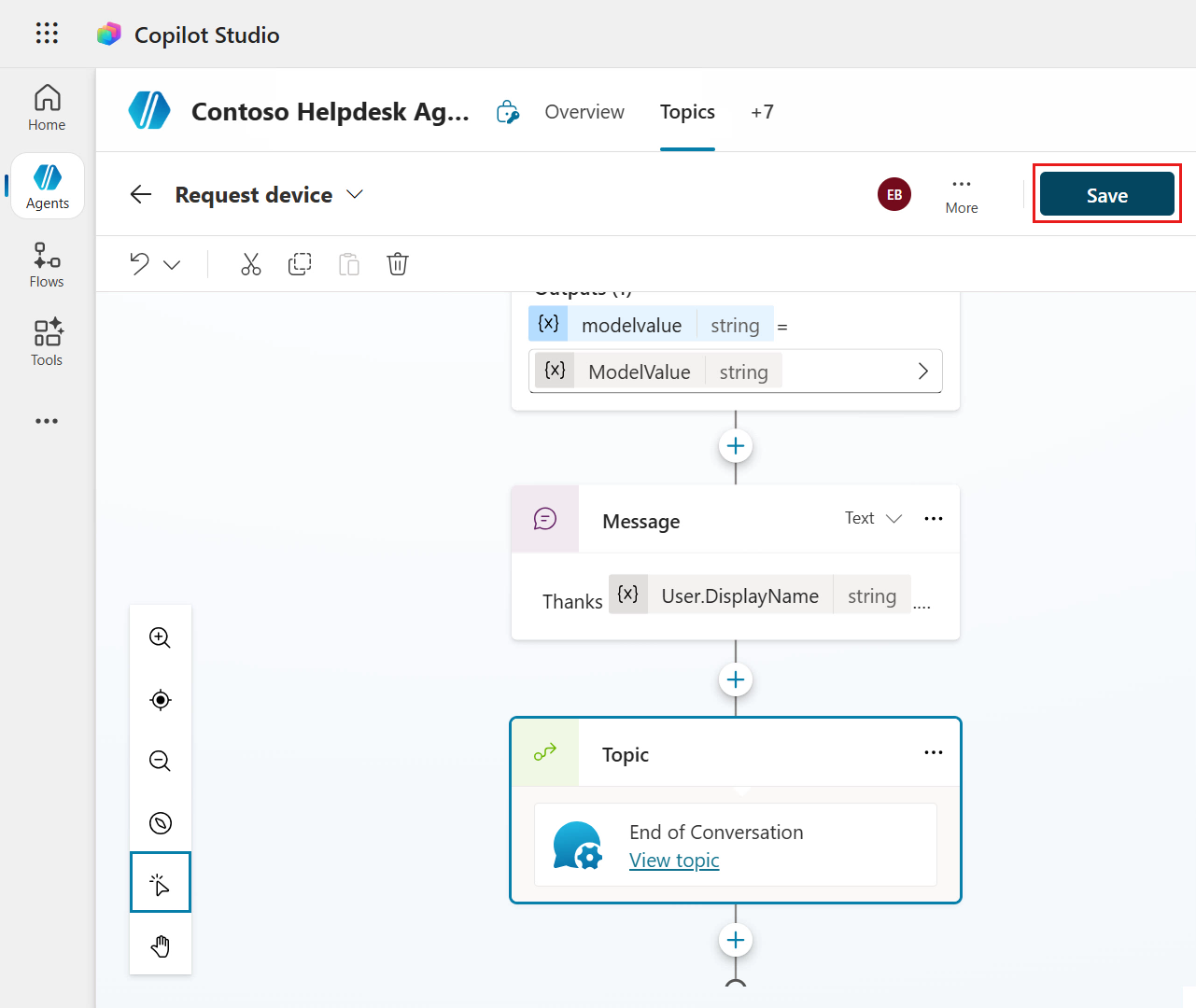Screen dimensions: 1196x1008
Task: Click the zoom out magnifier
Action: [161, 761]
